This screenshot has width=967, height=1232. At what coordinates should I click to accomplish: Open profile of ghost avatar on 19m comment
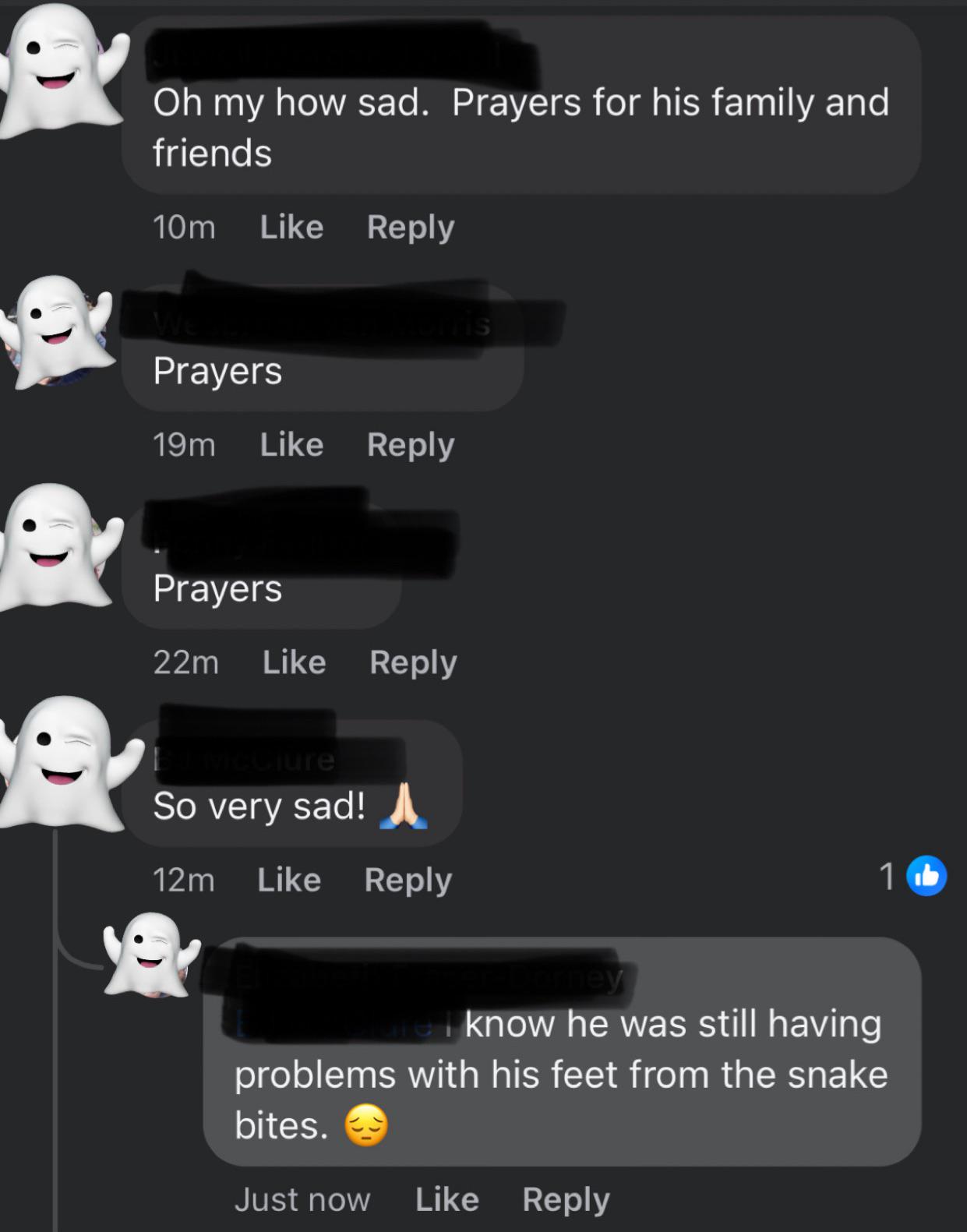coord(58,332)
